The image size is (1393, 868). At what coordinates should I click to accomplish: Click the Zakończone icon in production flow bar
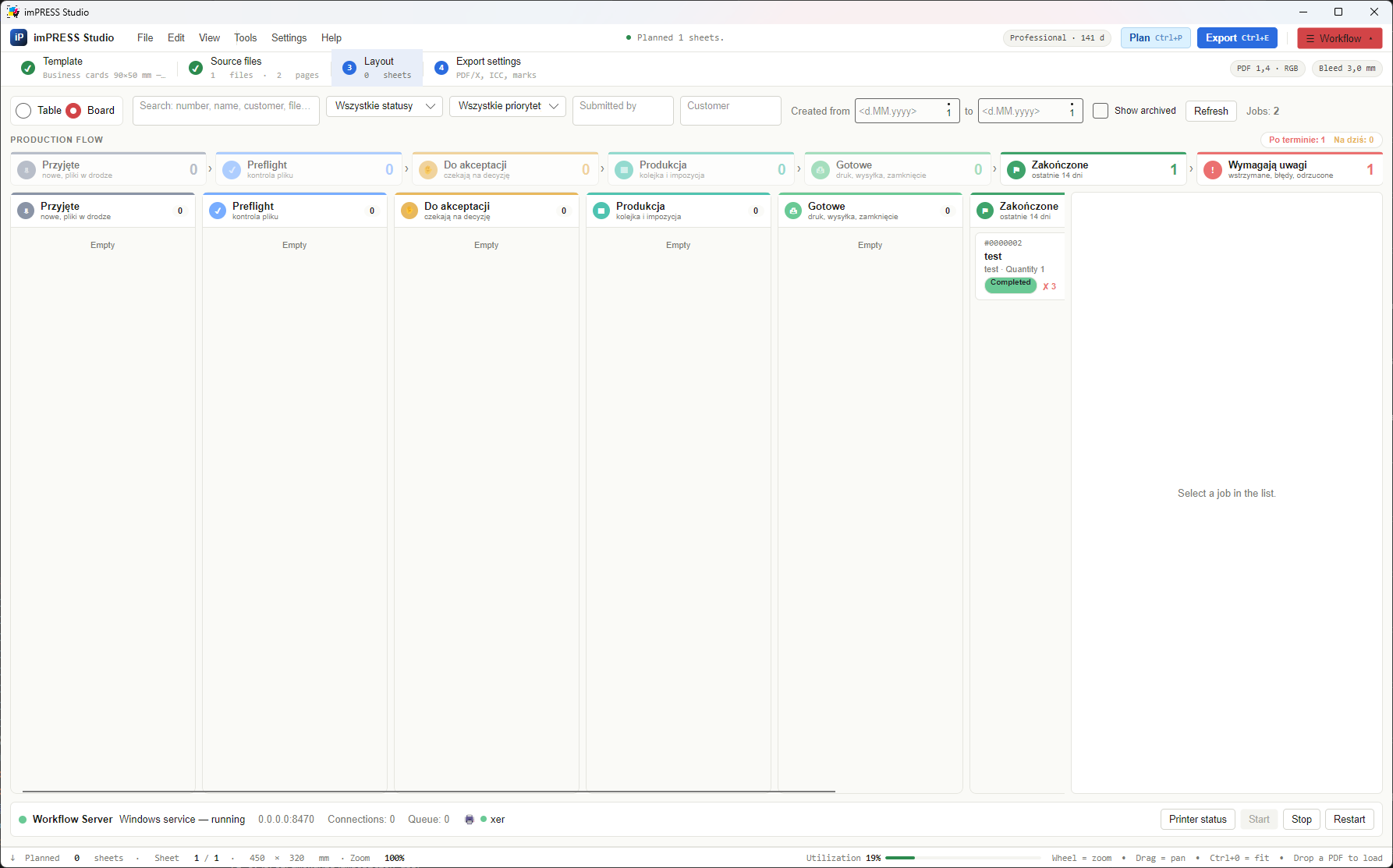[1016, 169]
